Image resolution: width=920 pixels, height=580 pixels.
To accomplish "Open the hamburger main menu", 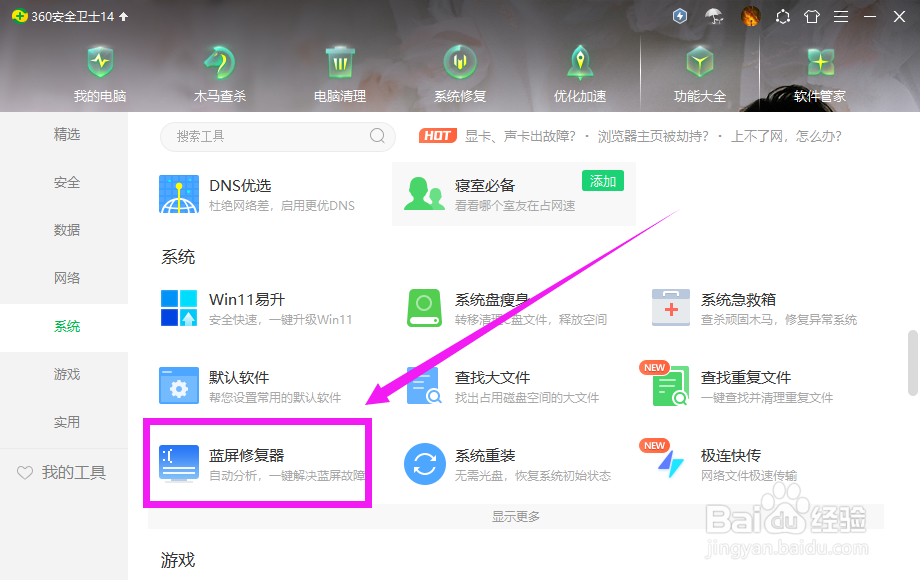I will pyautogui.click(x=840, y=16).
